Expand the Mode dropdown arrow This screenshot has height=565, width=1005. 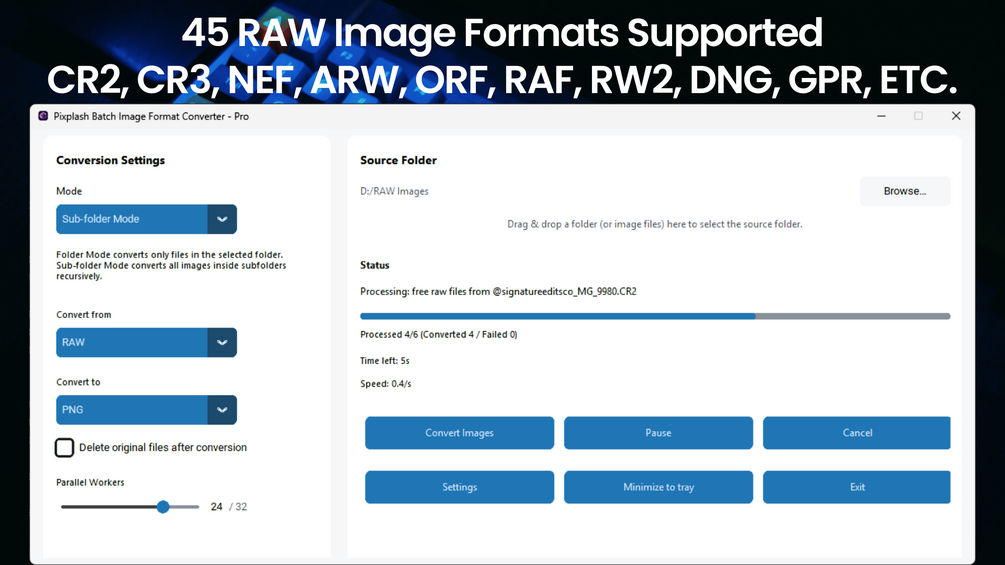pyautogui.click(x=222, y=219)
